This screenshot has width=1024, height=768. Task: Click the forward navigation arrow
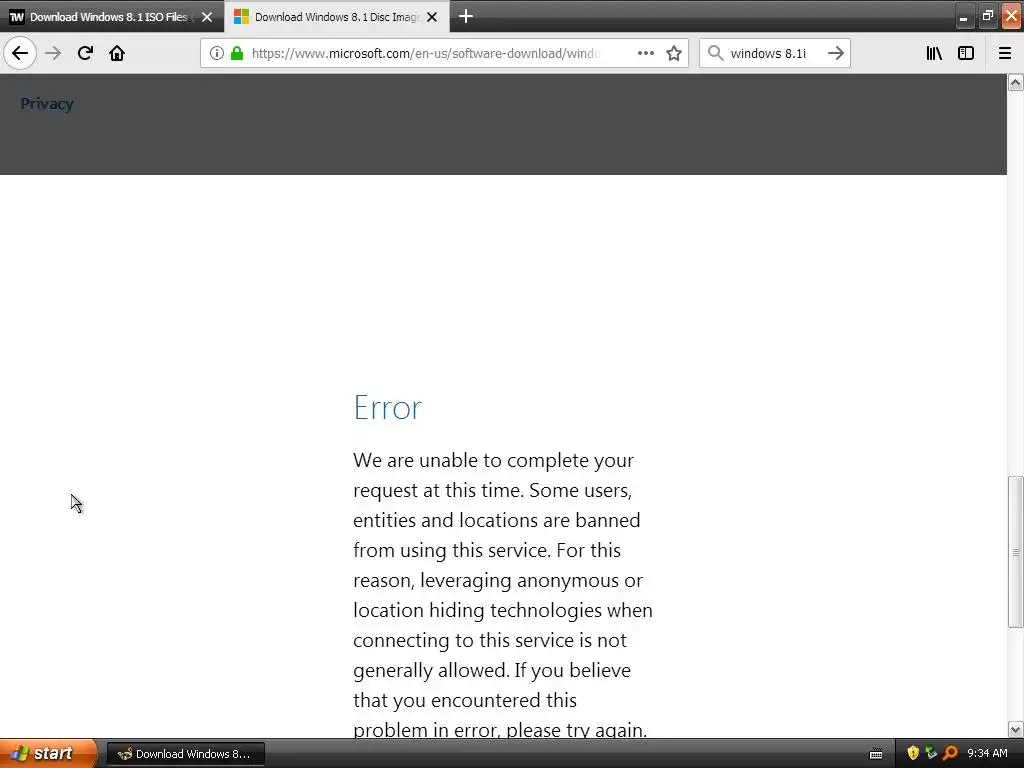pyautogui.click(x=53, y=53)
